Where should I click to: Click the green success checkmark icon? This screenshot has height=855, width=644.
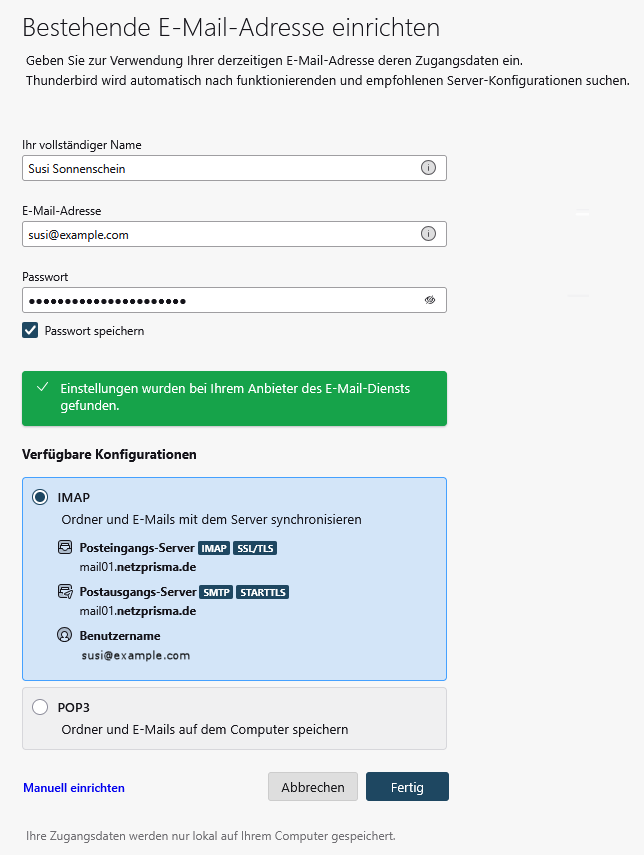click(x=42, y=387)
